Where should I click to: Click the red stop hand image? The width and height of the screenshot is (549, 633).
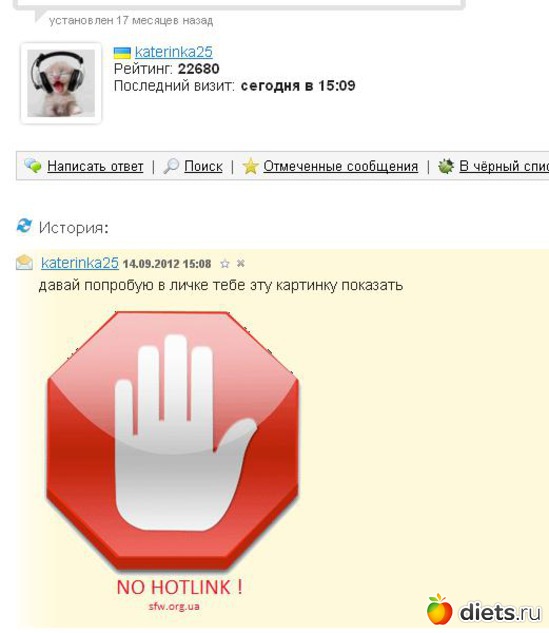pyautogui.click(x=173, y=441)
